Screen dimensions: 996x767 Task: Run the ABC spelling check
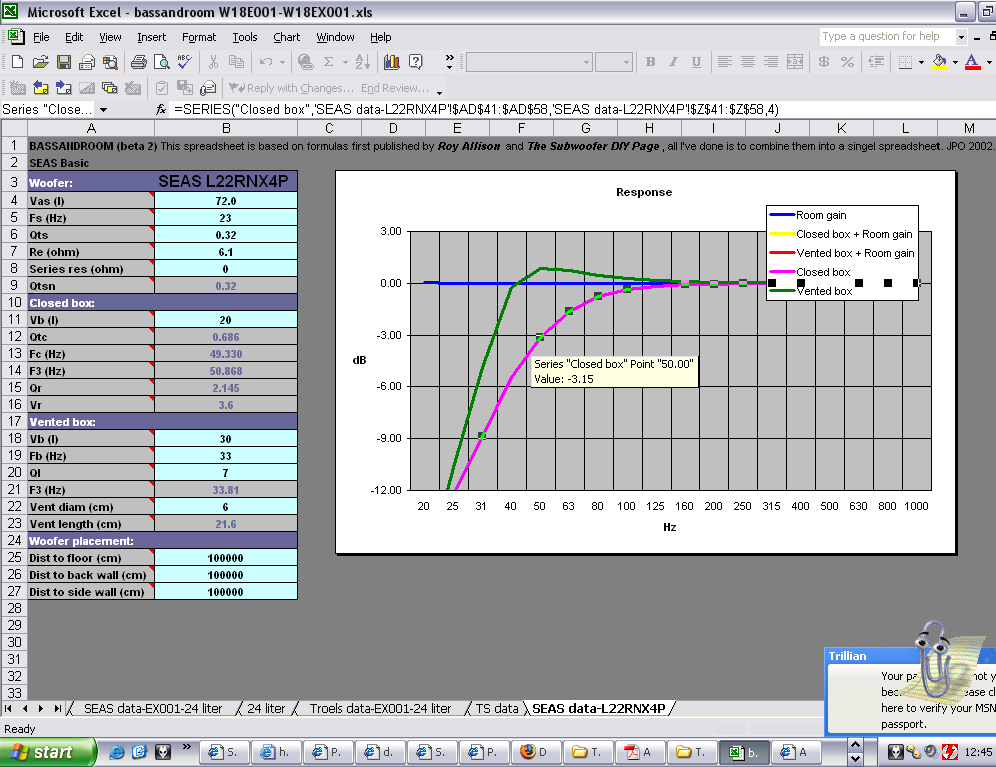(x=185, y=62)
